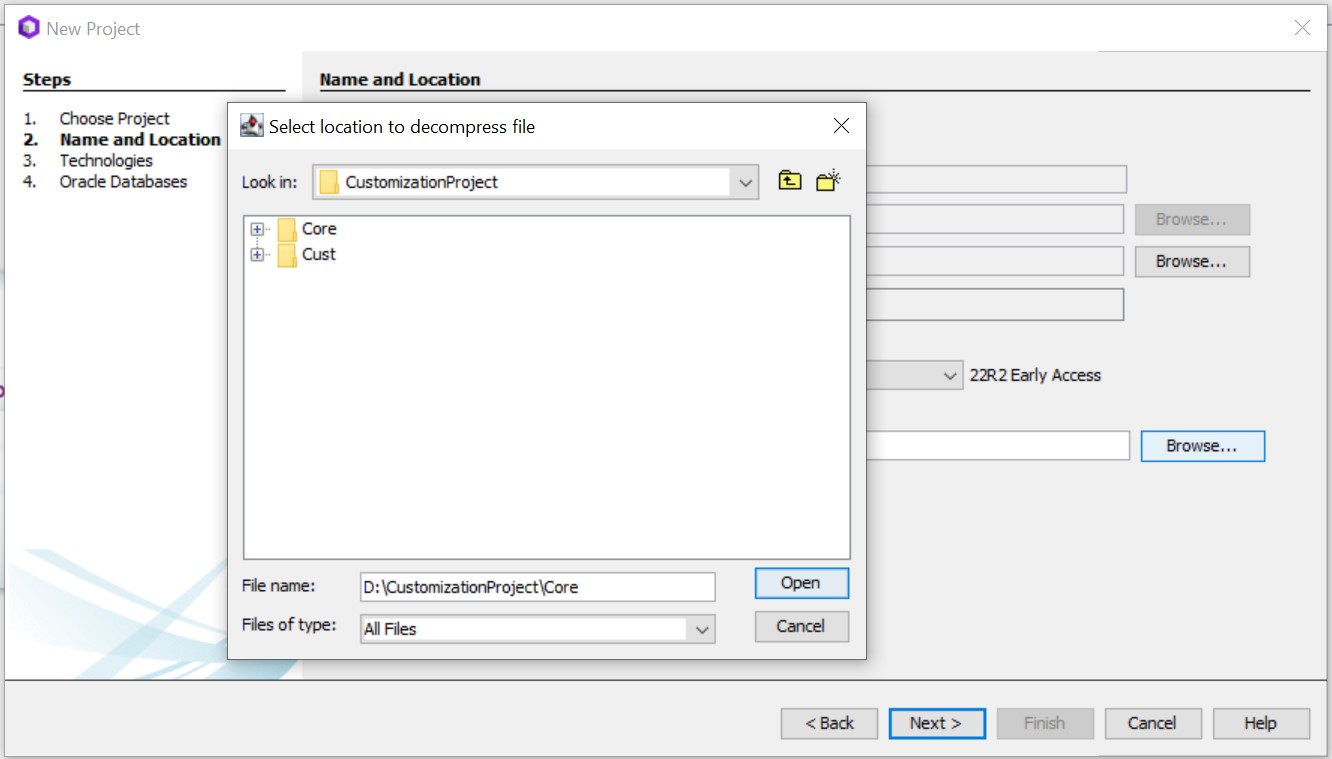Create new folder icon in dialog

(x=828, y=181)
